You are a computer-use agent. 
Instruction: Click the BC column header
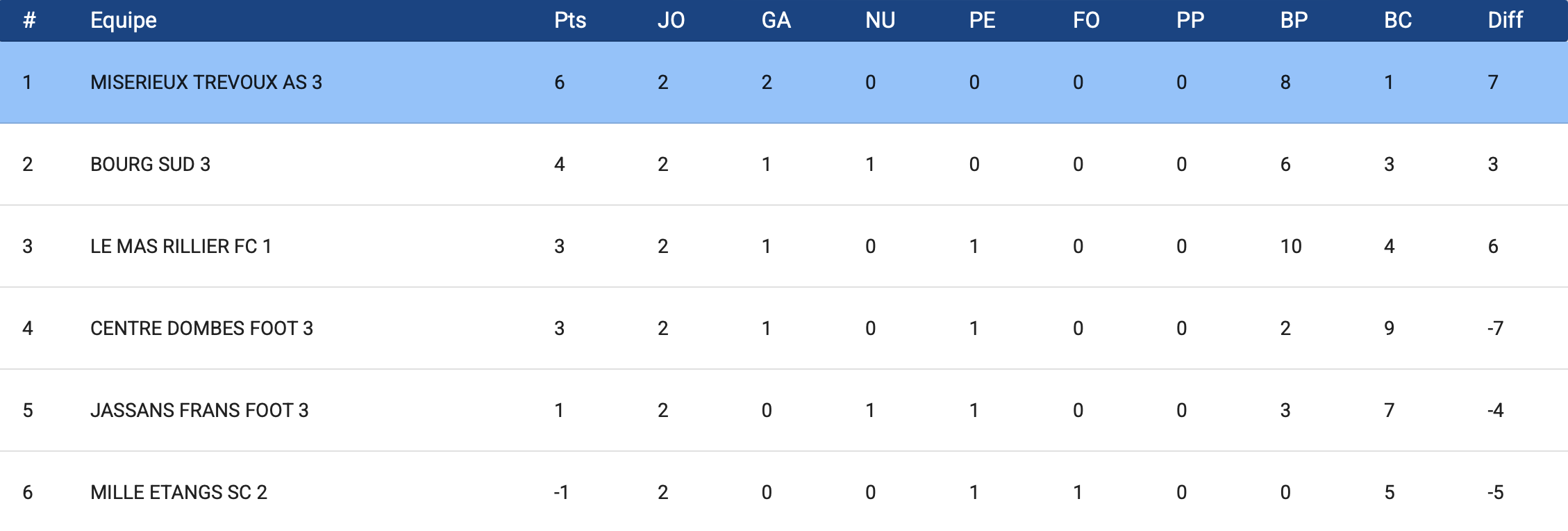(x=1397, y=20)
